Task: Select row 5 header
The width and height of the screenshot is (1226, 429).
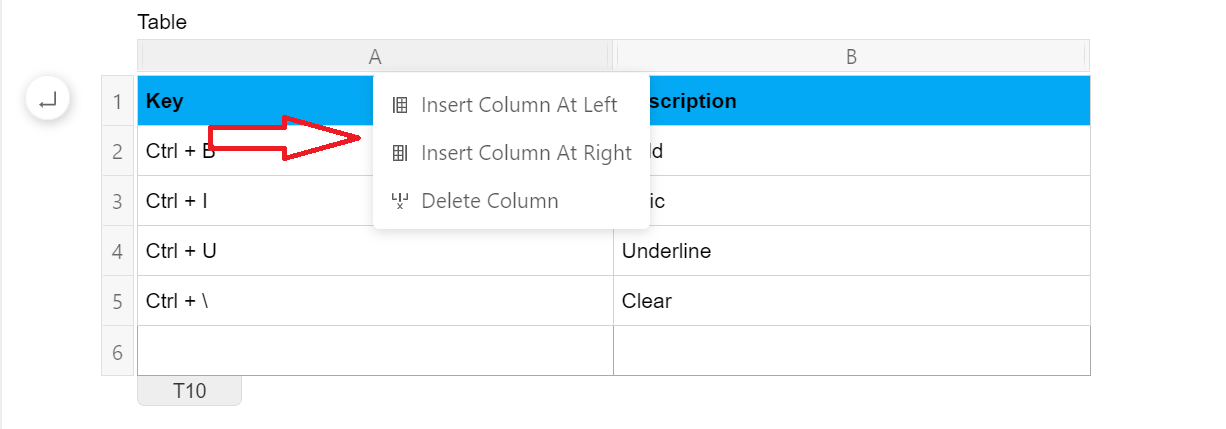Action: tap(117, 301)
